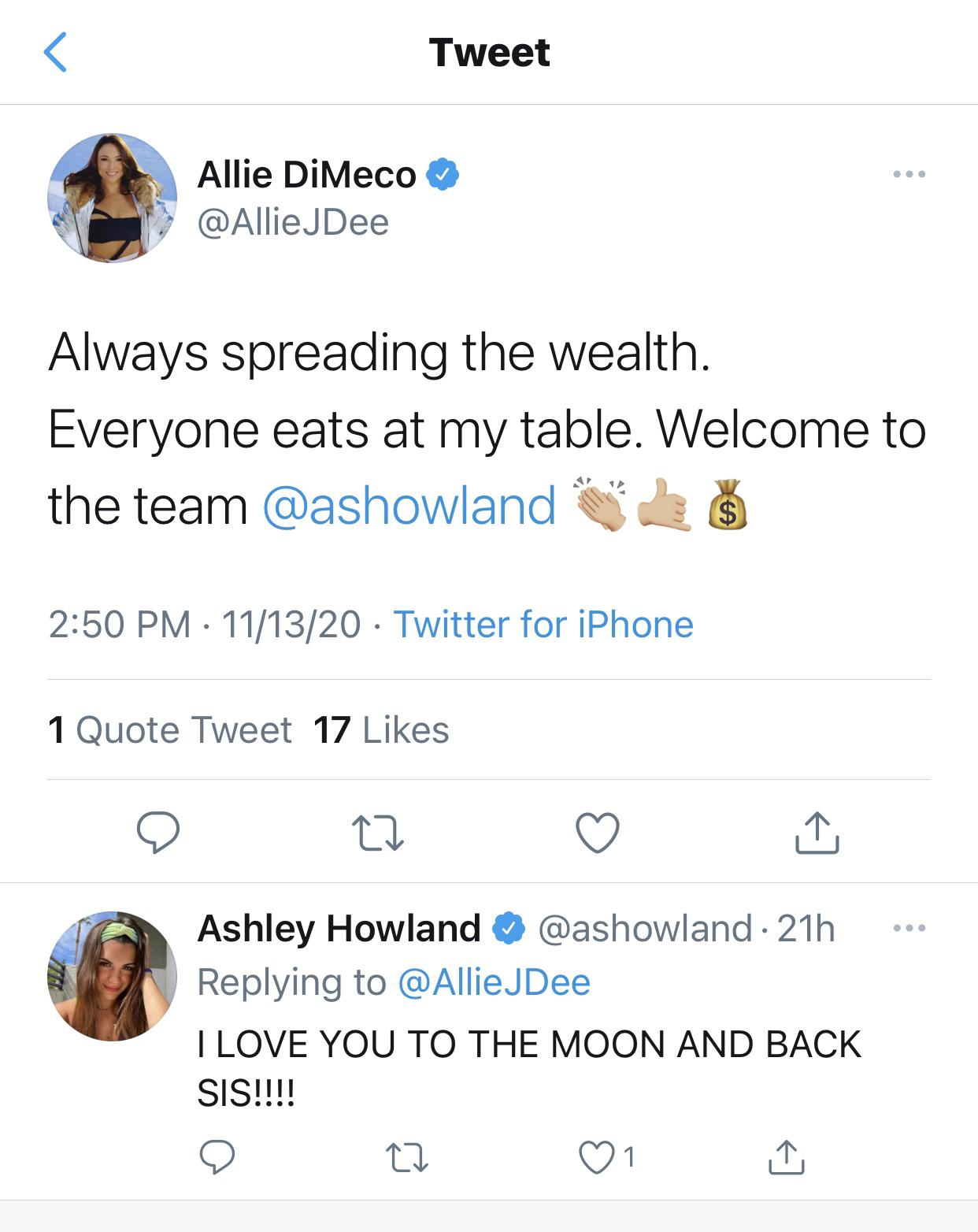Tap the @AllieJDee link in Replying to
Image resolution: width=978 pixels, height=1232 pixels.
[494, 982]
